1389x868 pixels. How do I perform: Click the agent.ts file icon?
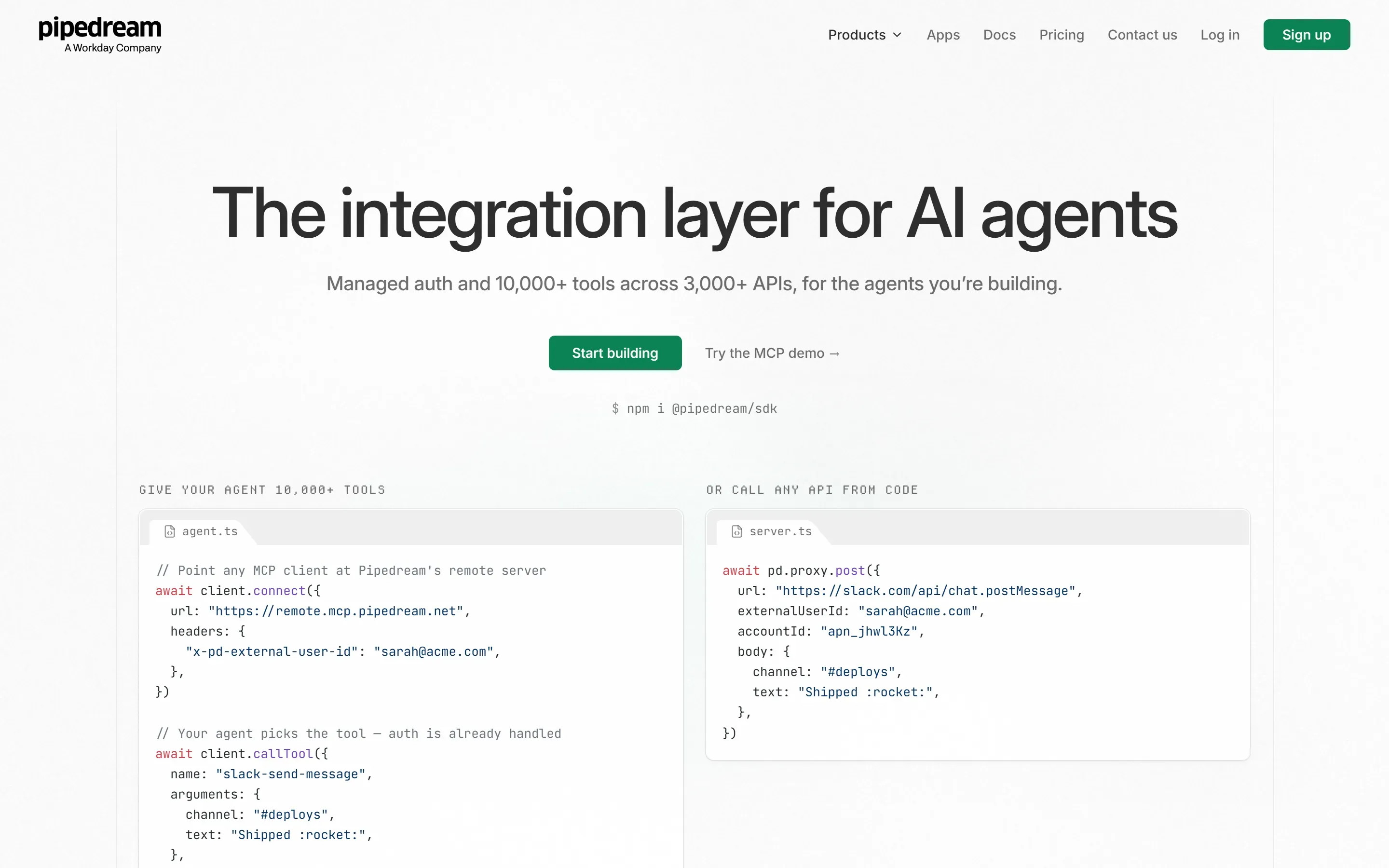(169, 531)
